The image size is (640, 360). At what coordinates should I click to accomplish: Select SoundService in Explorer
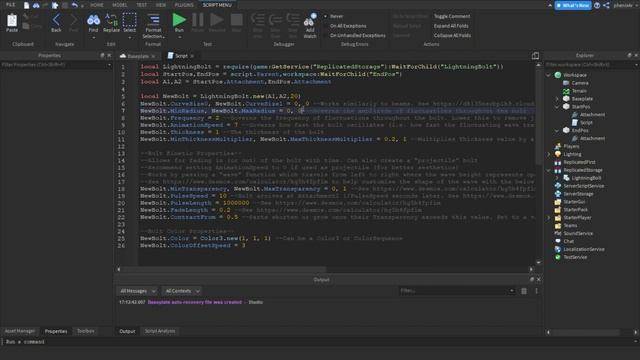(x=578, y=233)
